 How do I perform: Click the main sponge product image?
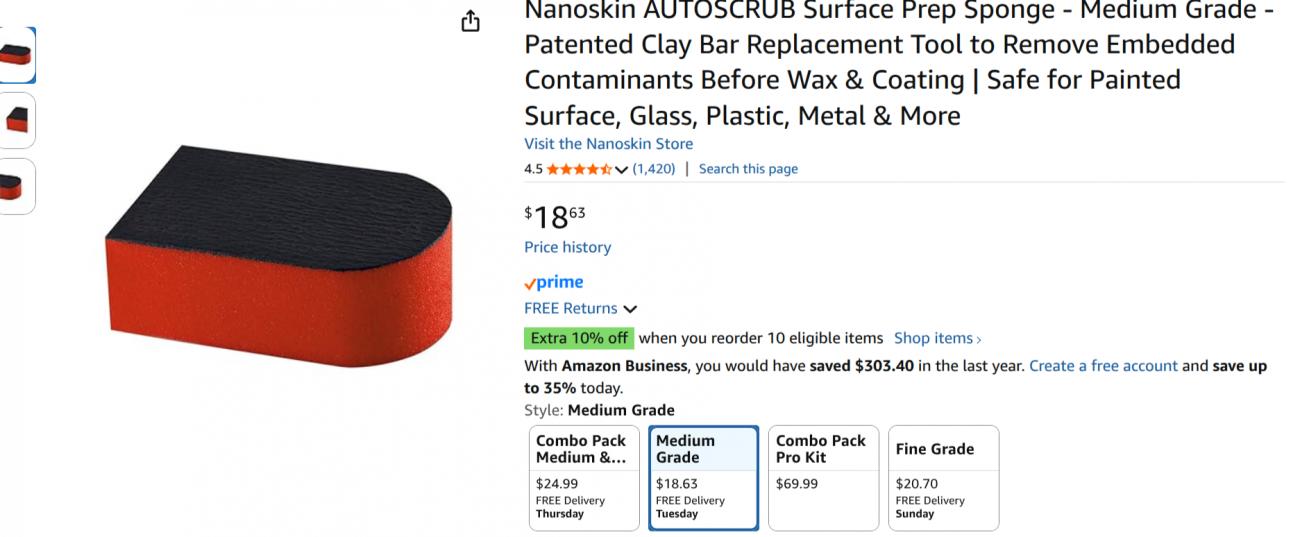tap(278, 255)
